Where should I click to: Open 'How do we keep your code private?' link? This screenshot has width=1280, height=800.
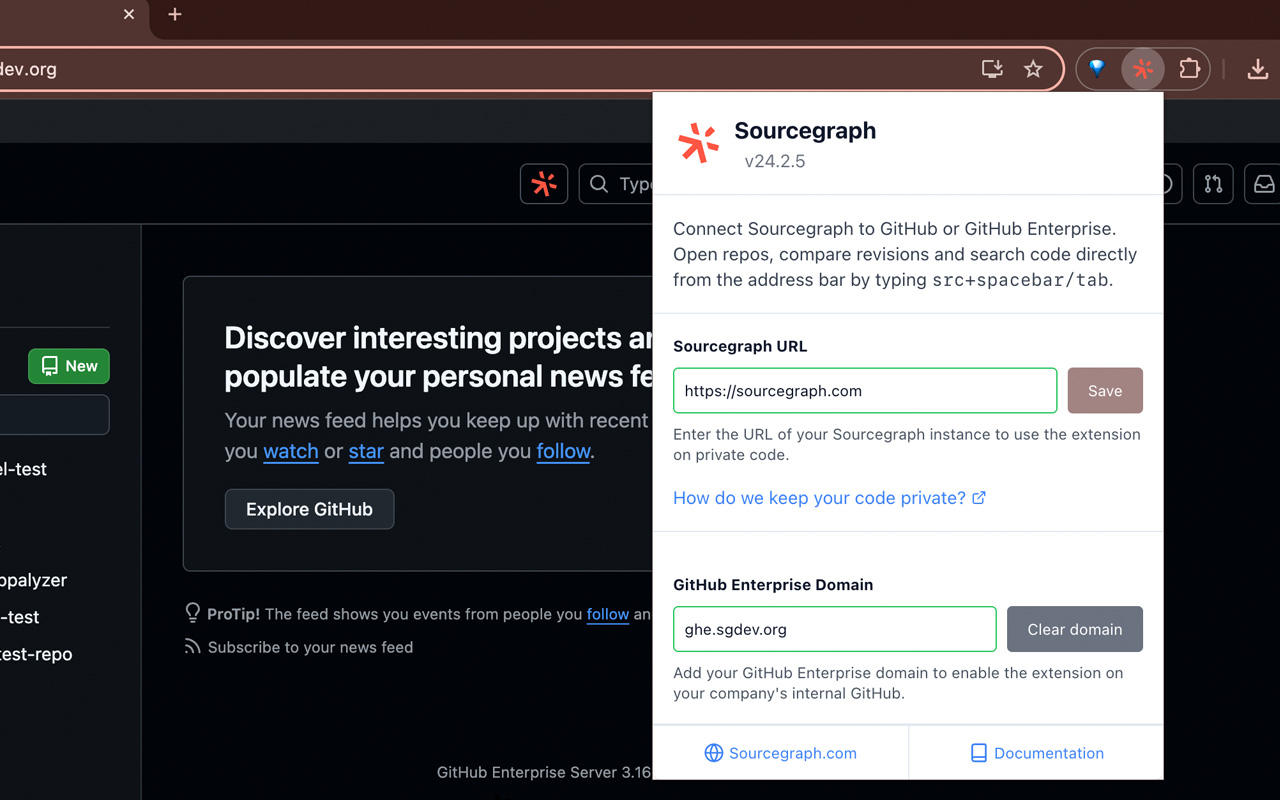(x=829, y=498)
